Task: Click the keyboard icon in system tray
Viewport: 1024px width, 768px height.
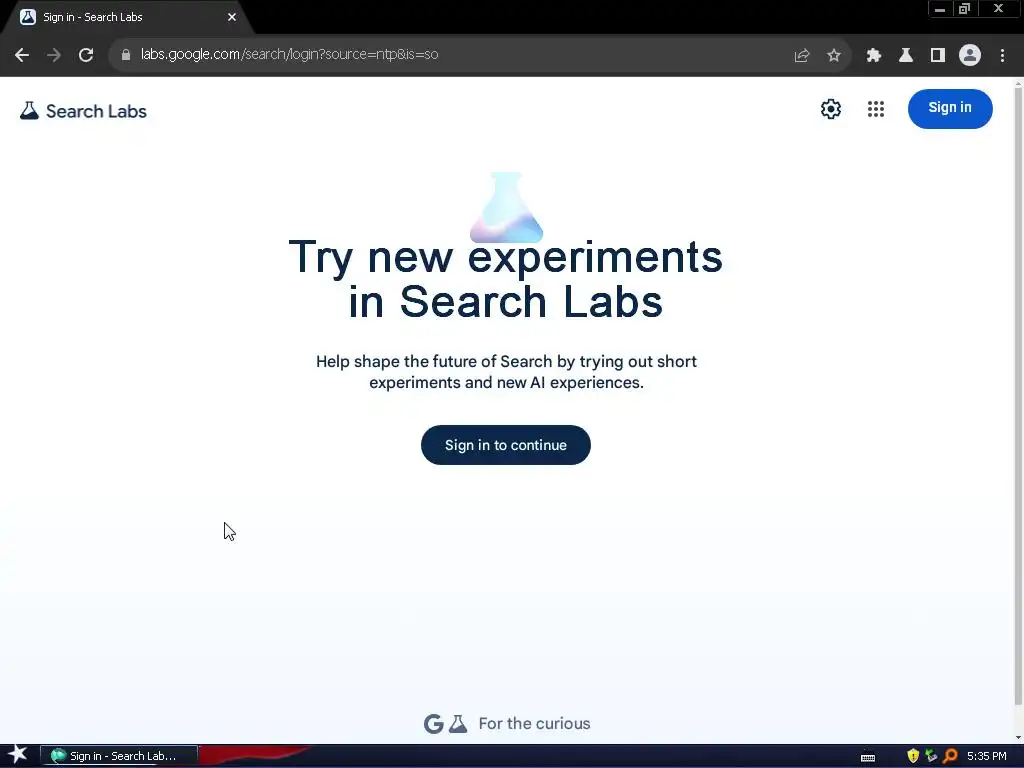Action: 868,757
